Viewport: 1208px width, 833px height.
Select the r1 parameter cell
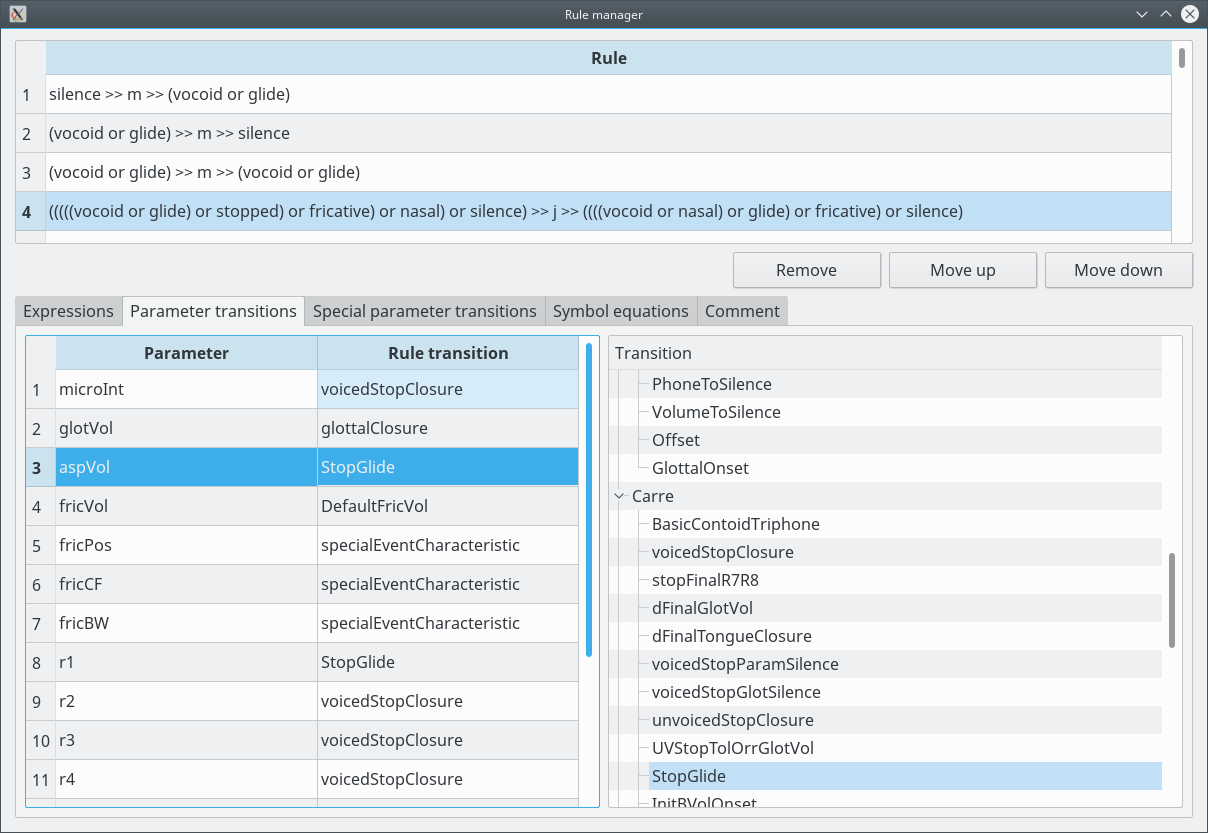186,662
